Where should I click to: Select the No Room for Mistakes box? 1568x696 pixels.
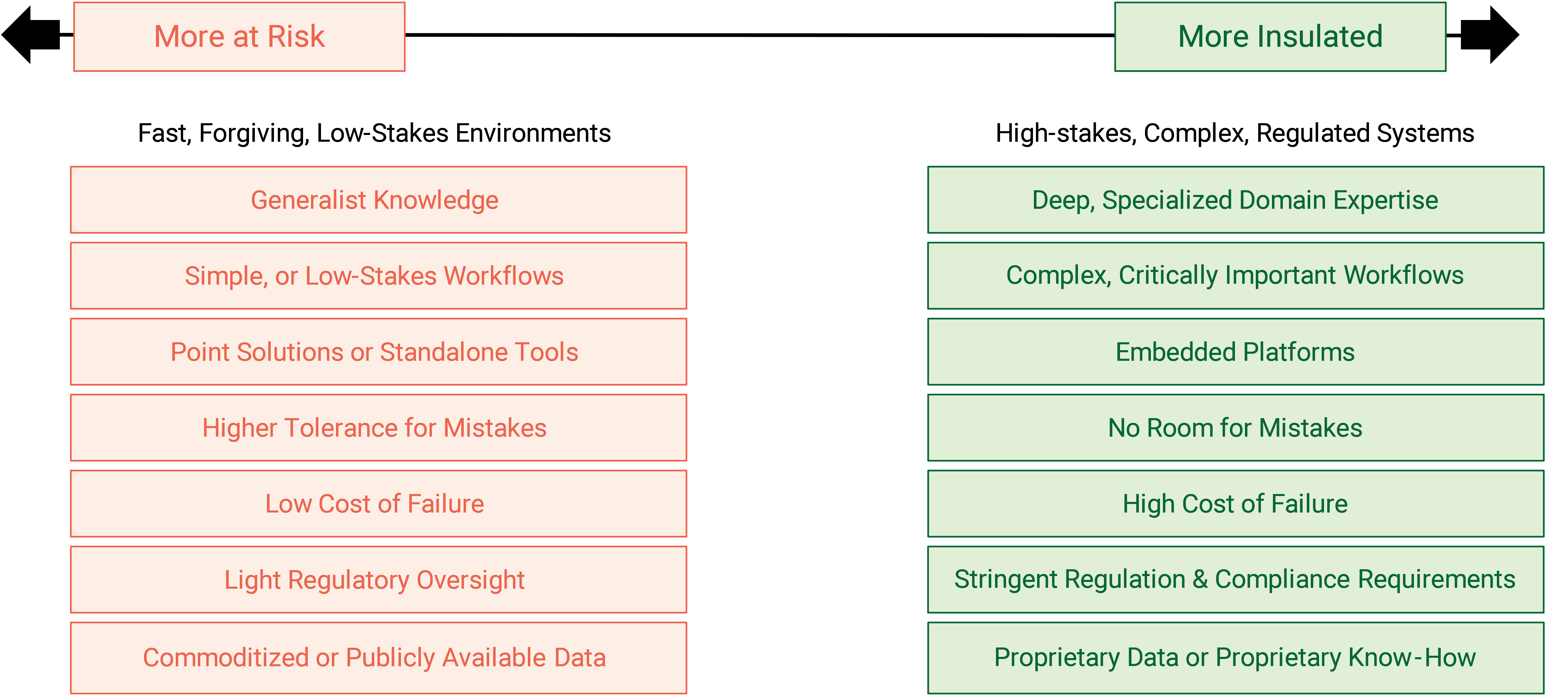[x=1236, y=428]
